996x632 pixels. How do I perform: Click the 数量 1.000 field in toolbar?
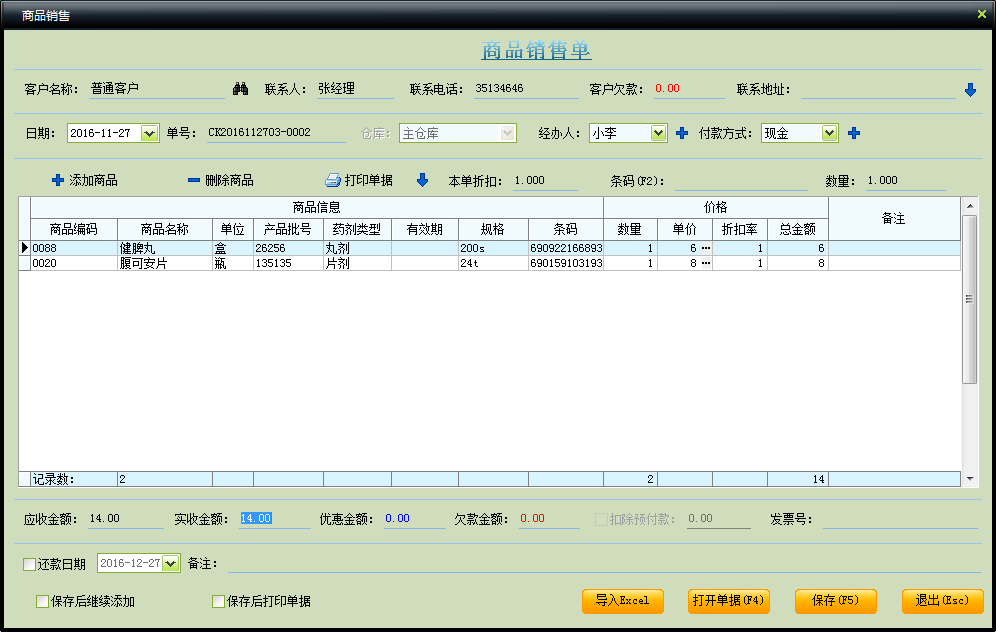point(906,181)
